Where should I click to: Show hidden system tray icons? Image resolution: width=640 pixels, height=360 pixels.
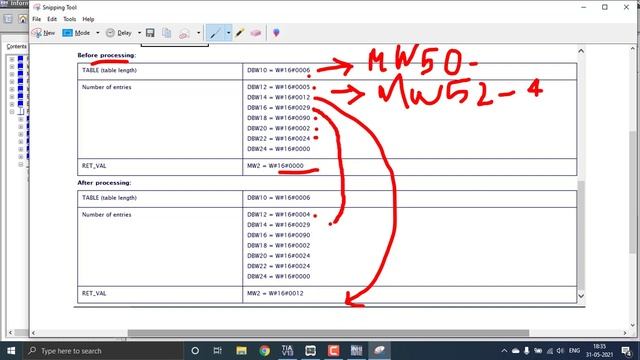point(504,351)
